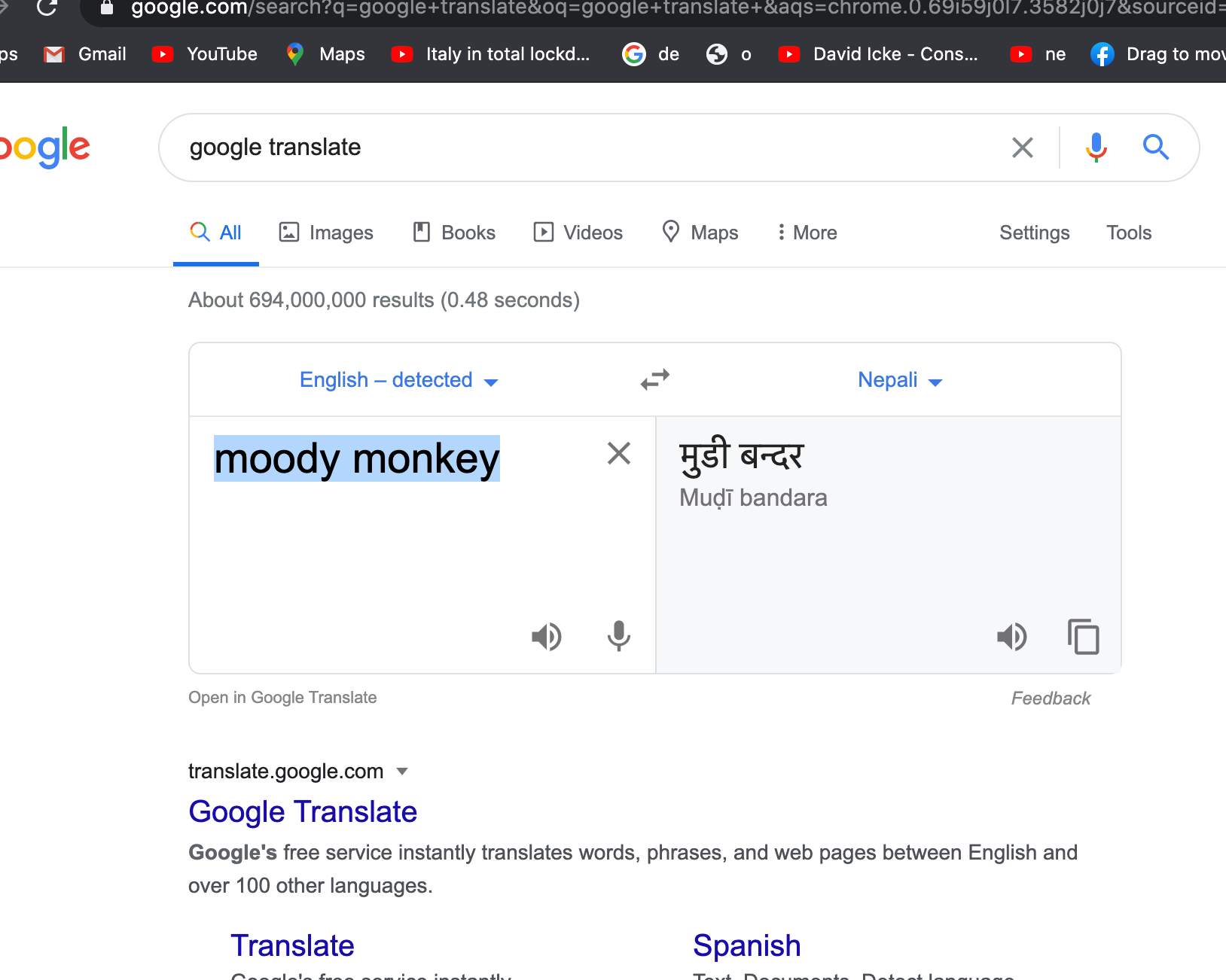Open the Nepali target language dropdown
1226x980 pixels.
click(x=900, y=380)
